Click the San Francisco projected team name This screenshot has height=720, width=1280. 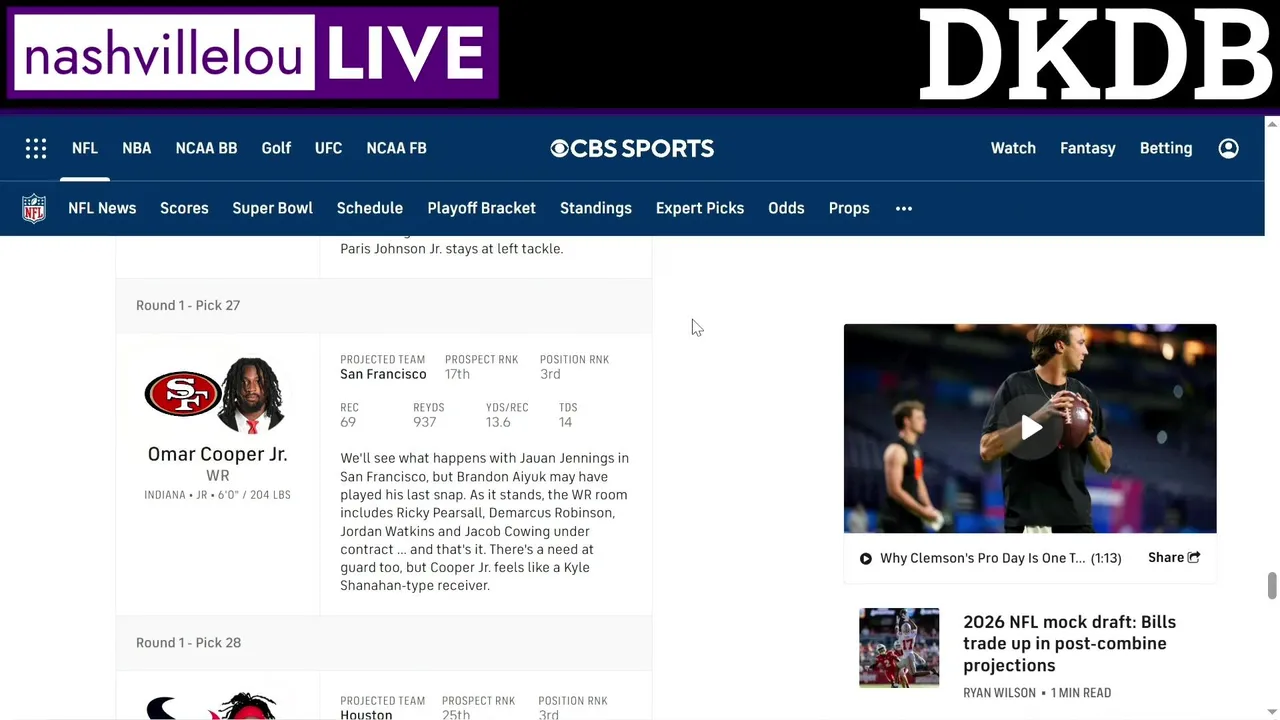383,374
